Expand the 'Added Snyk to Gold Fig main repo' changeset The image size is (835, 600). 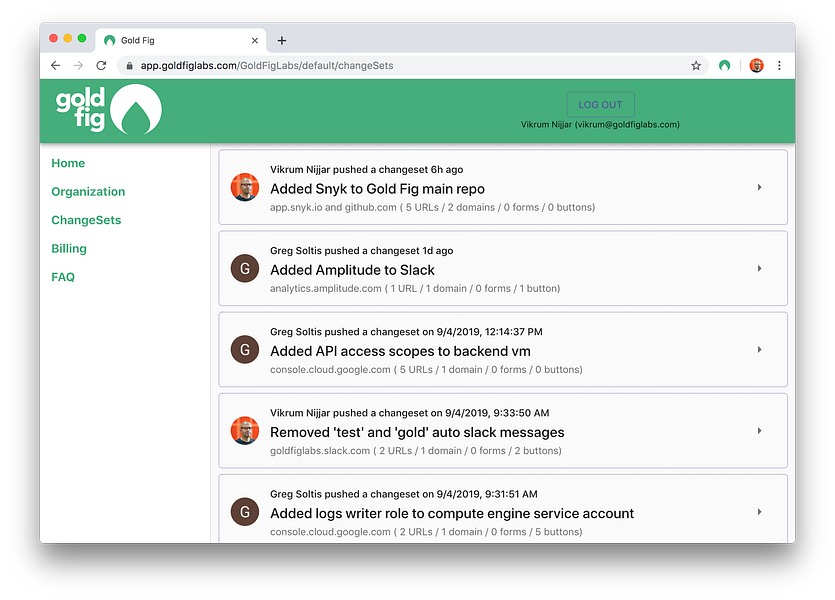point(759,187)
